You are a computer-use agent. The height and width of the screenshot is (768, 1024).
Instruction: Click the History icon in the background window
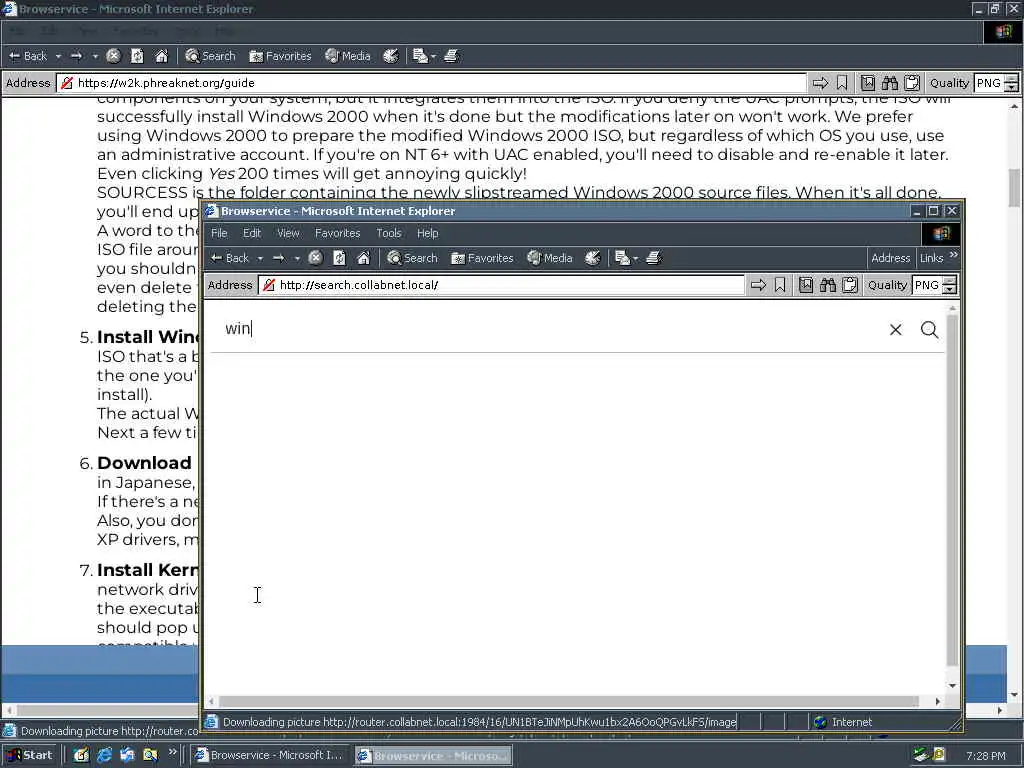(x=391, y=56)
